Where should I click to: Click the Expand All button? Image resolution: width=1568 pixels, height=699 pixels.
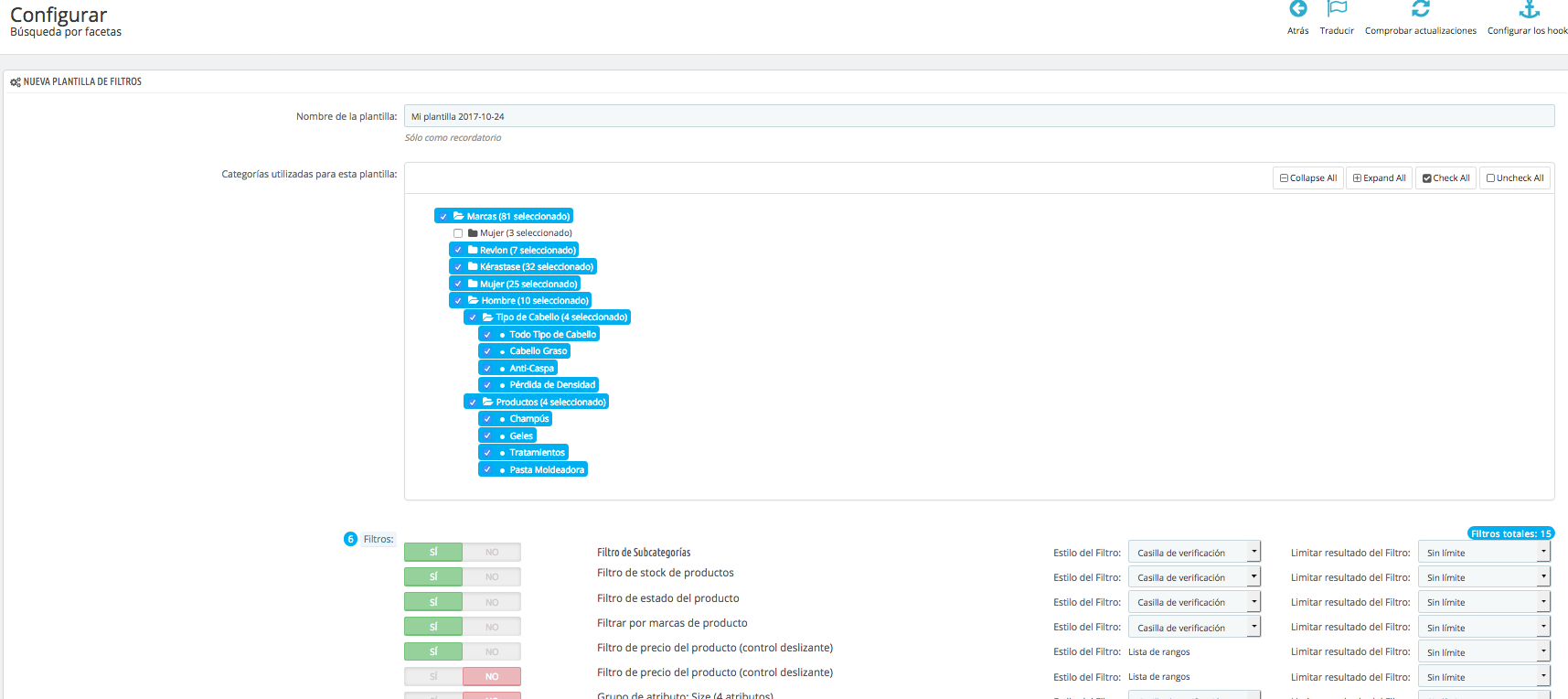1380,178
